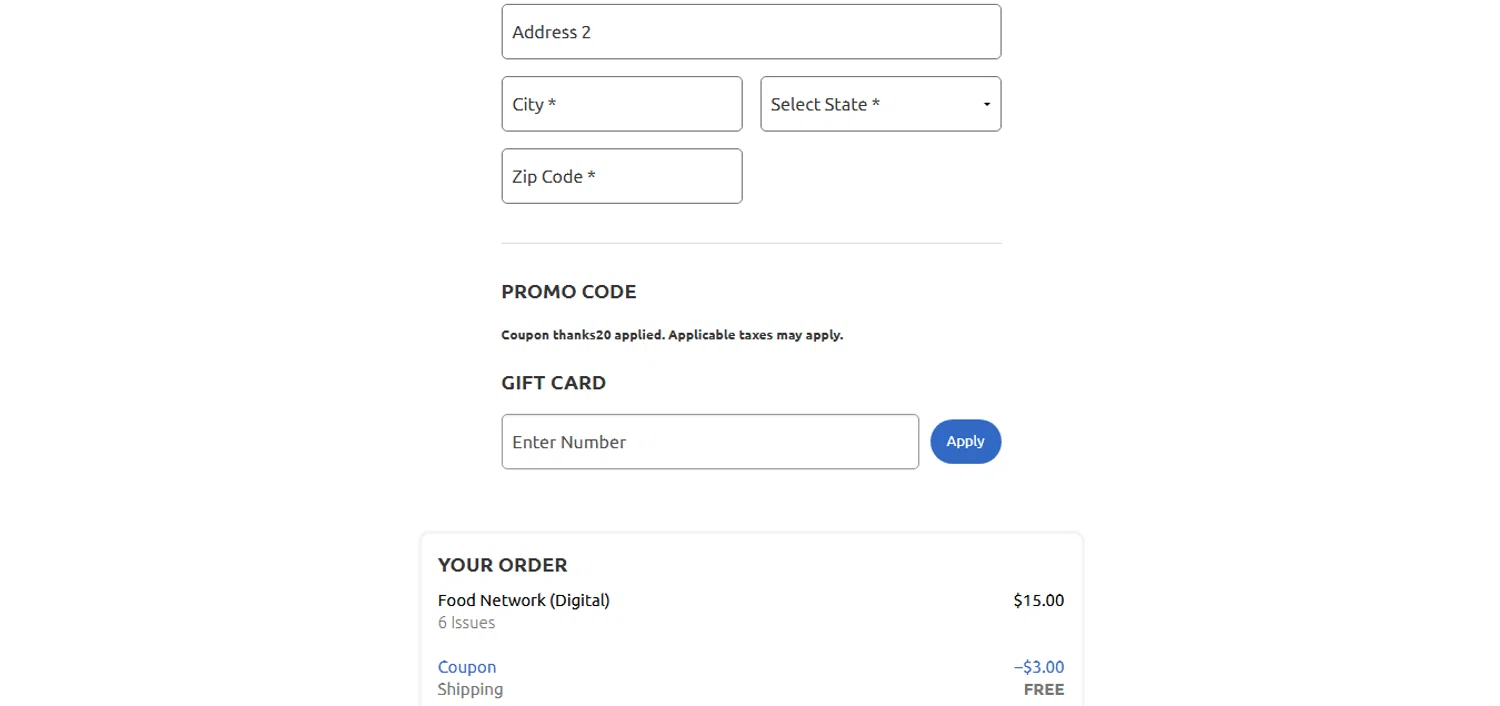
Task: Click the Address 2 input field
Action: click(750, 32)
